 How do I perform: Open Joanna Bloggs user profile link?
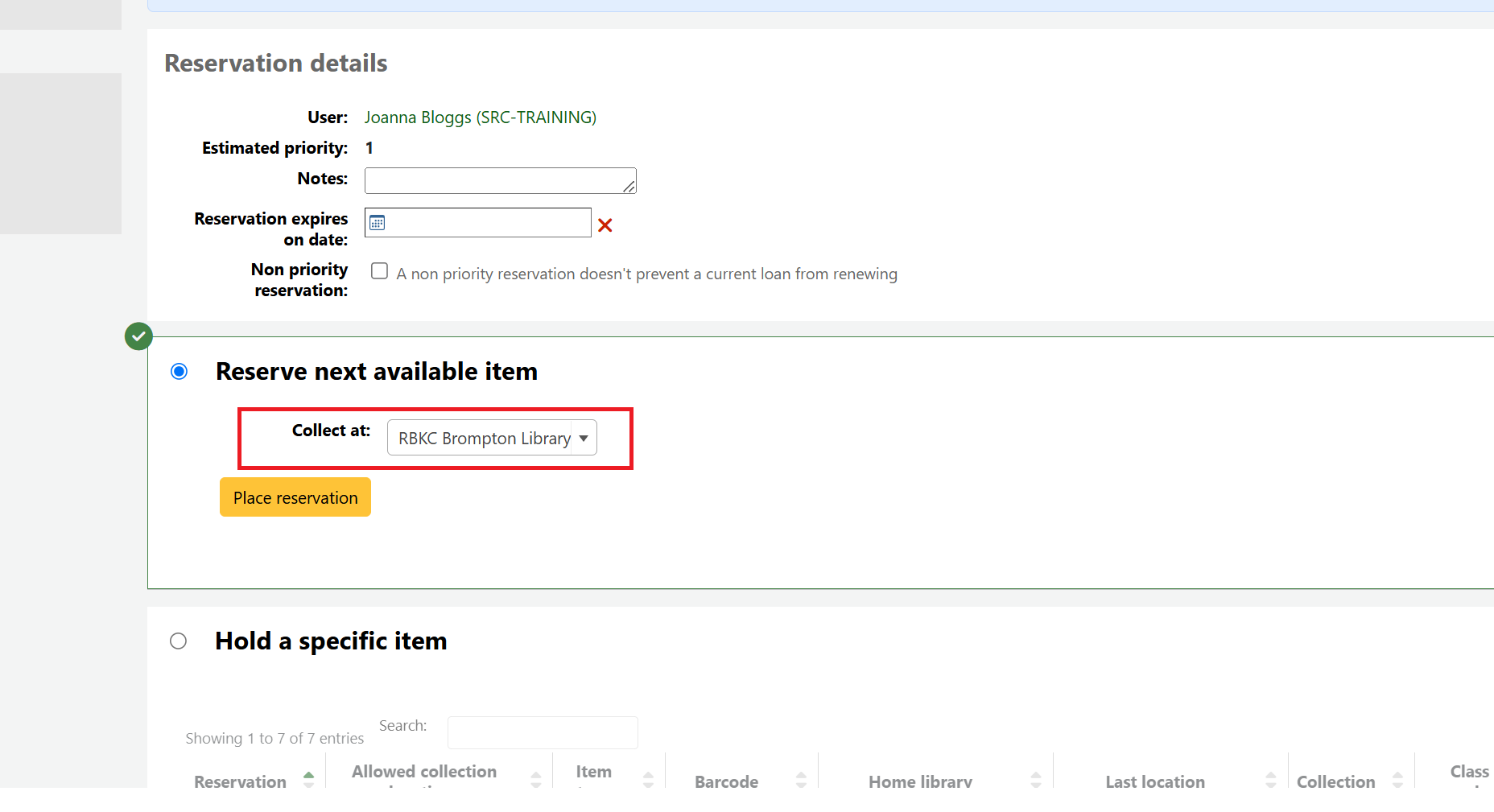pyautogui.click(x=480, y=117)
